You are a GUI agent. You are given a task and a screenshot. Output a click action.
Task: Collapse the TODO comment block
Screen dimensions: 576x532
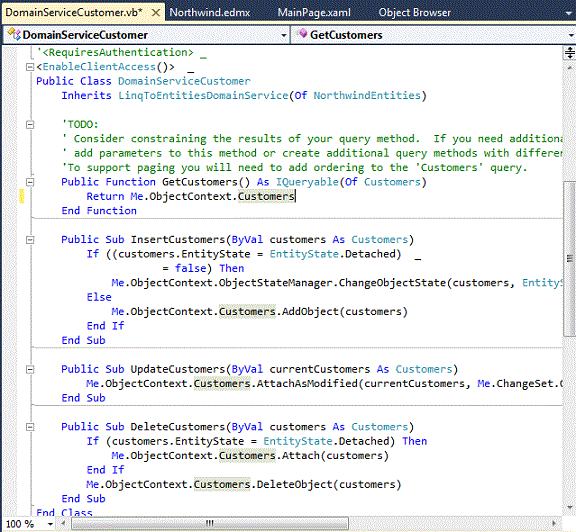click(x=30, y=125)
